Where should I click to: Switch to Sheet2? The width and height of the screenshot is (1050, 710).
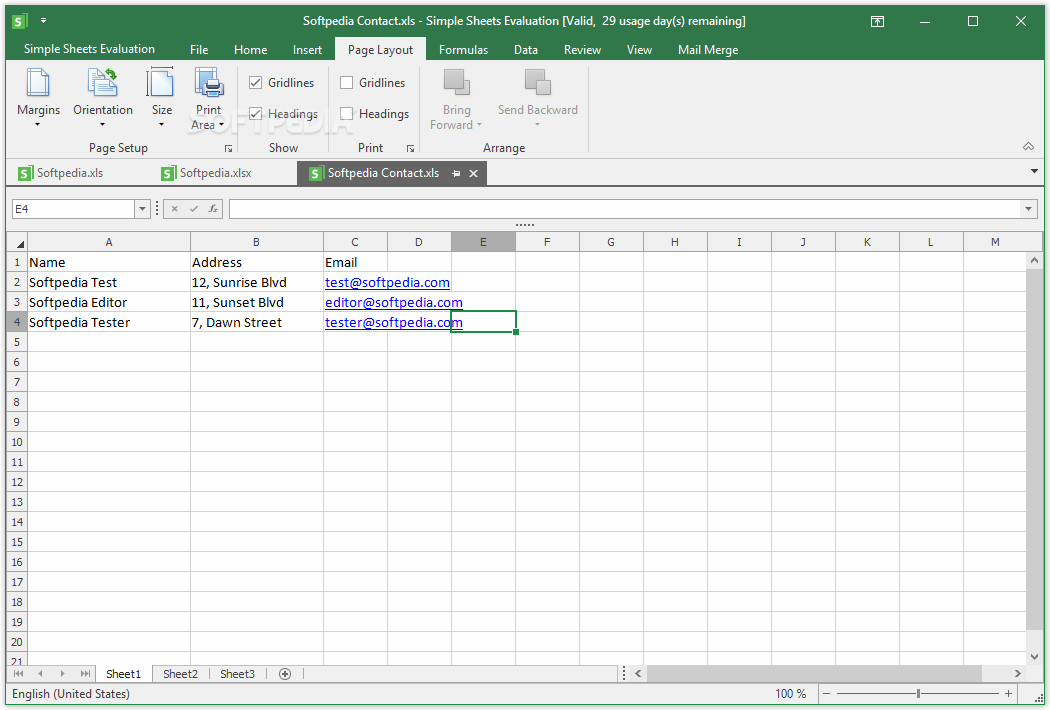click(x=180, y=674)
